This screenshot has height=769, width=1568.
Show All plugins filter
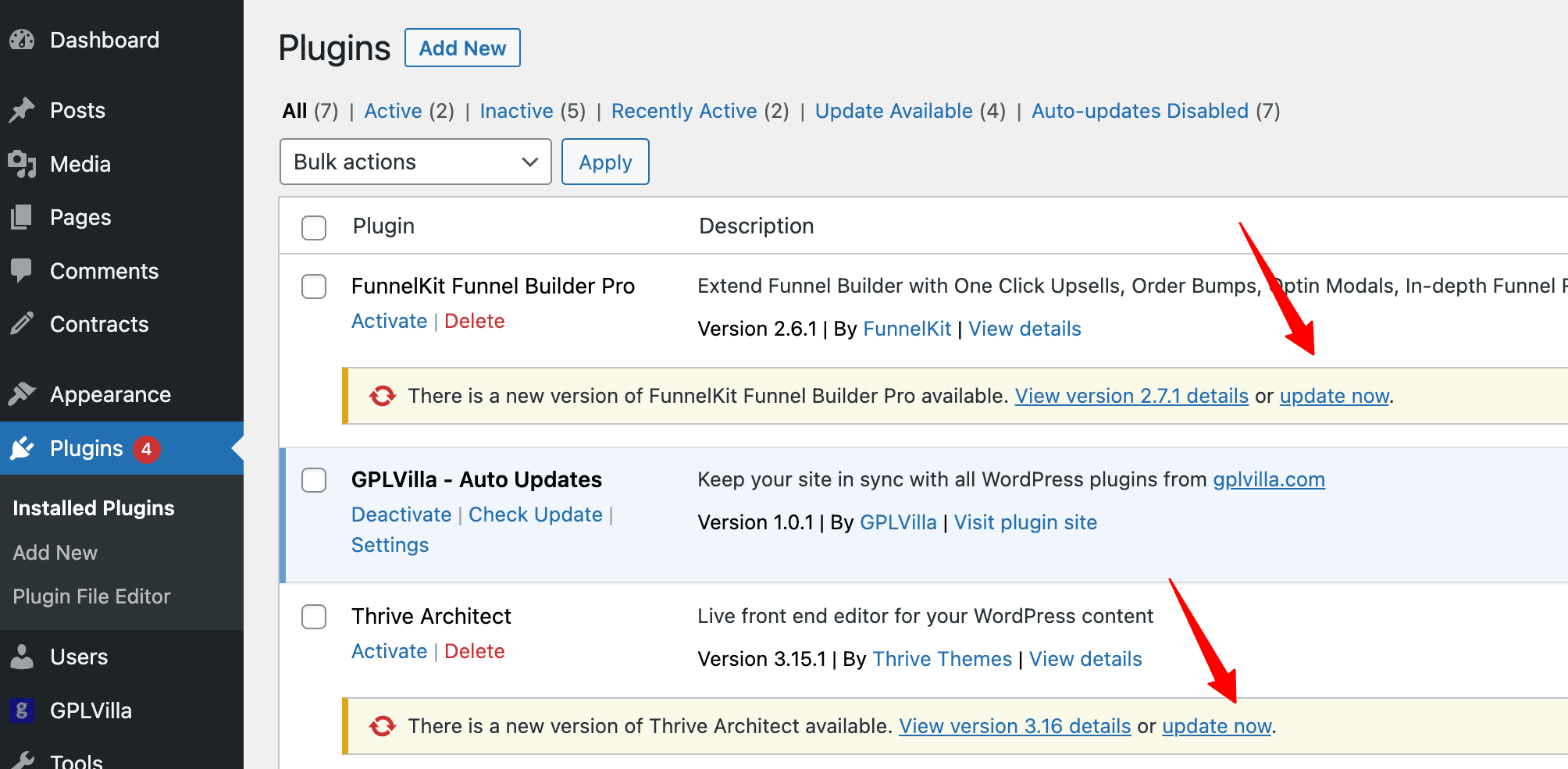click(294, 111)
